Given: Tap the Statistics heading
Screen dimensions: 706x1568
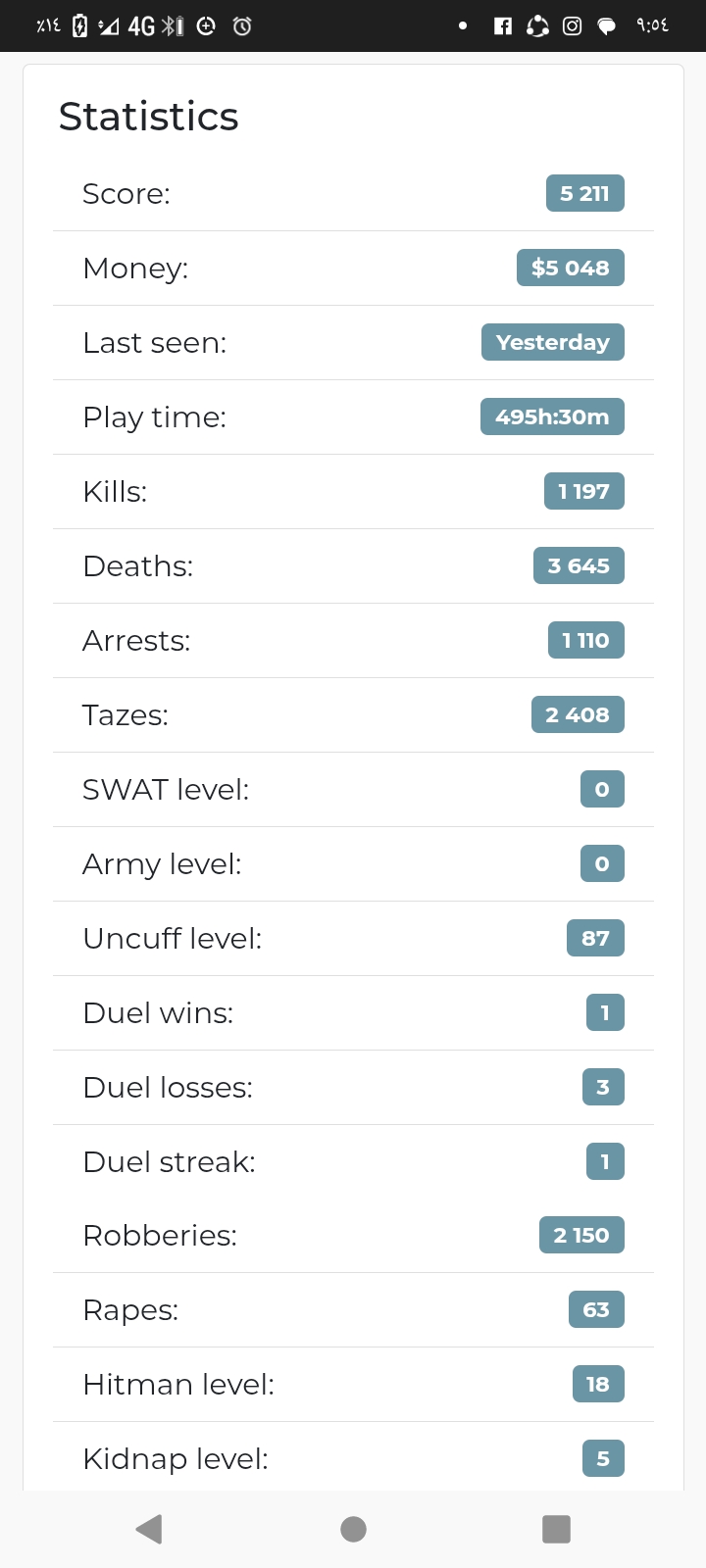Looking at the screenshot, I should (x=149, y=117).
